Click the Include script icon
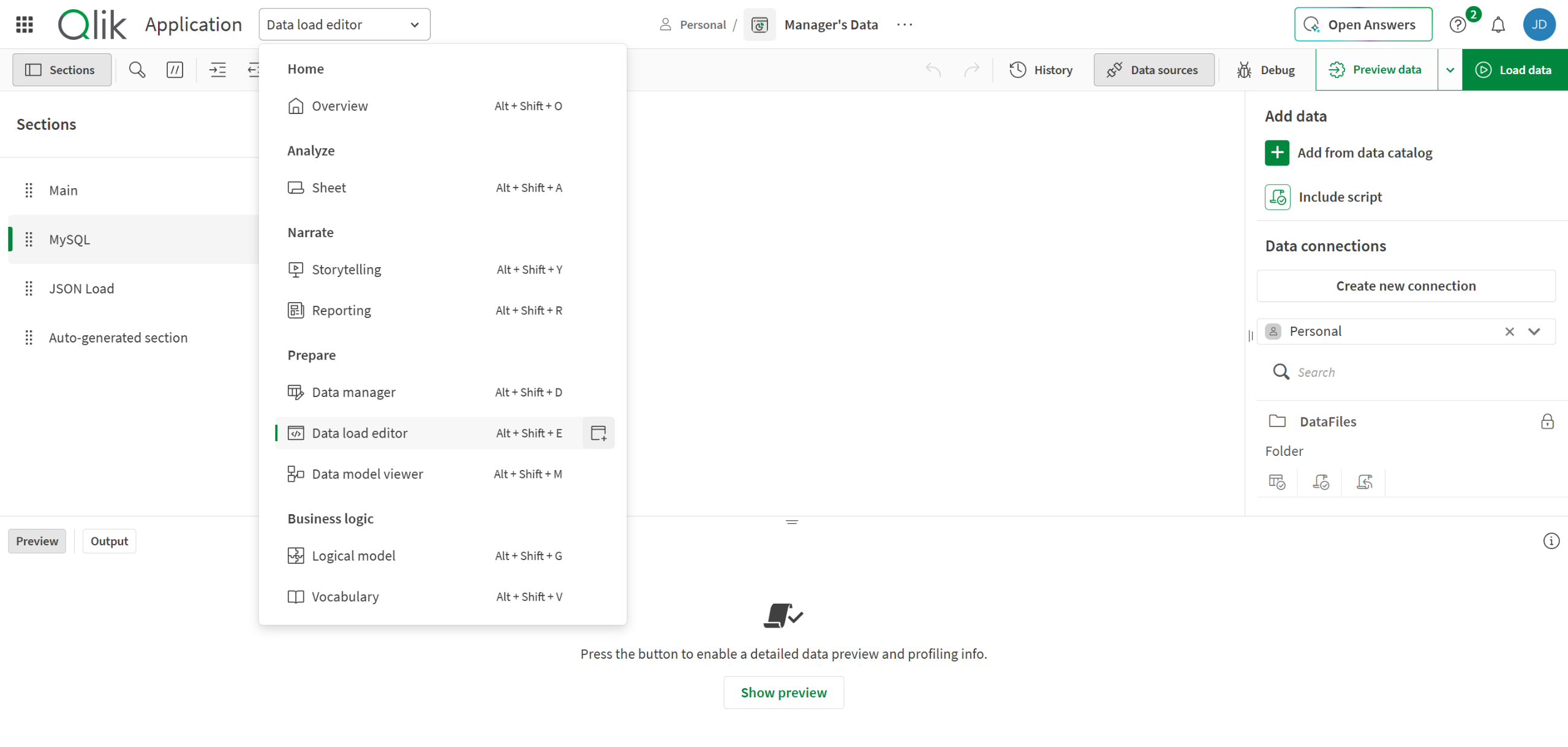The height and width of the screenshot is (747, 1568). click(1278, 197)
